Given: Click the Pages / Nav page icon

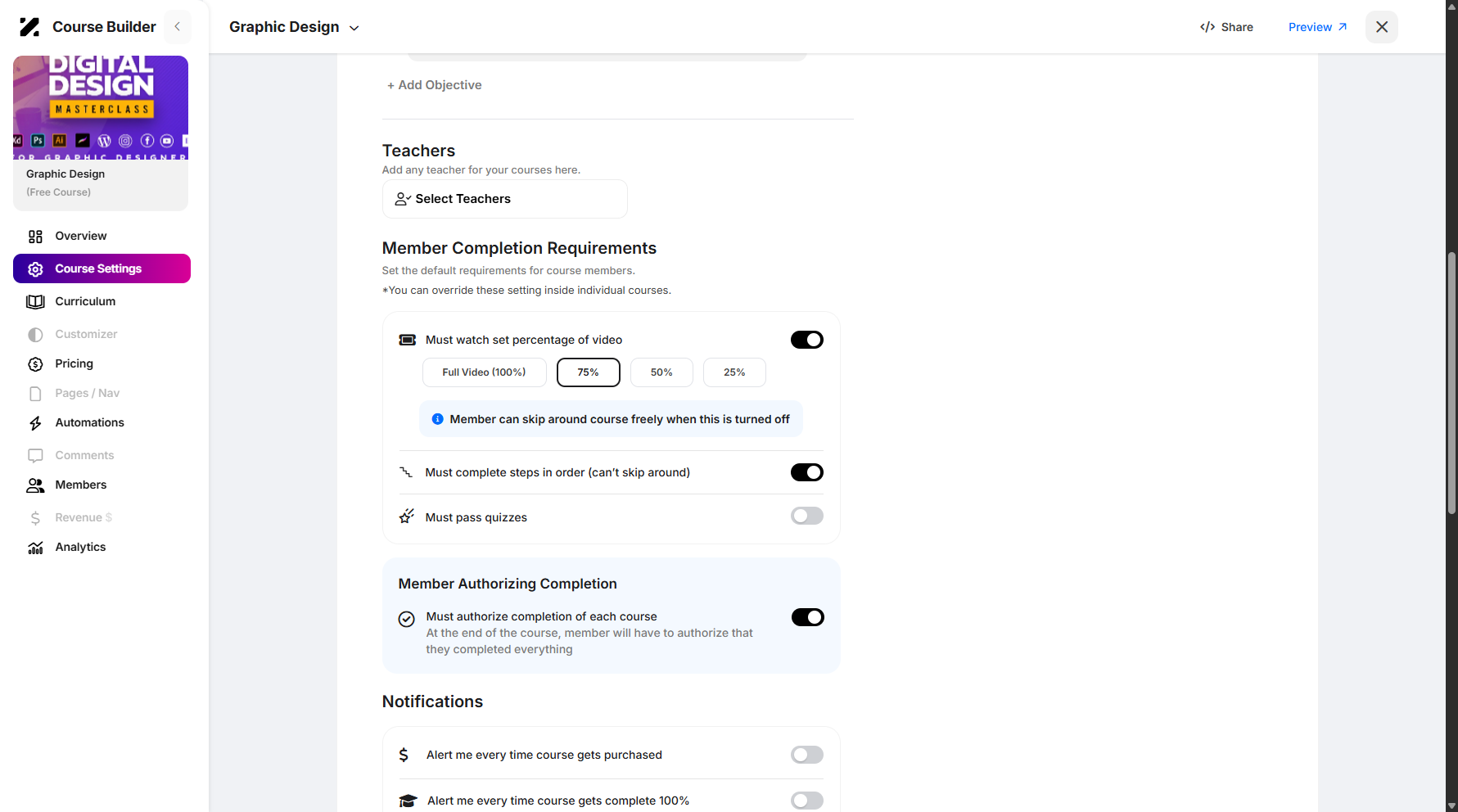Looking at the screenshot, I should pyautogui.click(x=35, y=394).
